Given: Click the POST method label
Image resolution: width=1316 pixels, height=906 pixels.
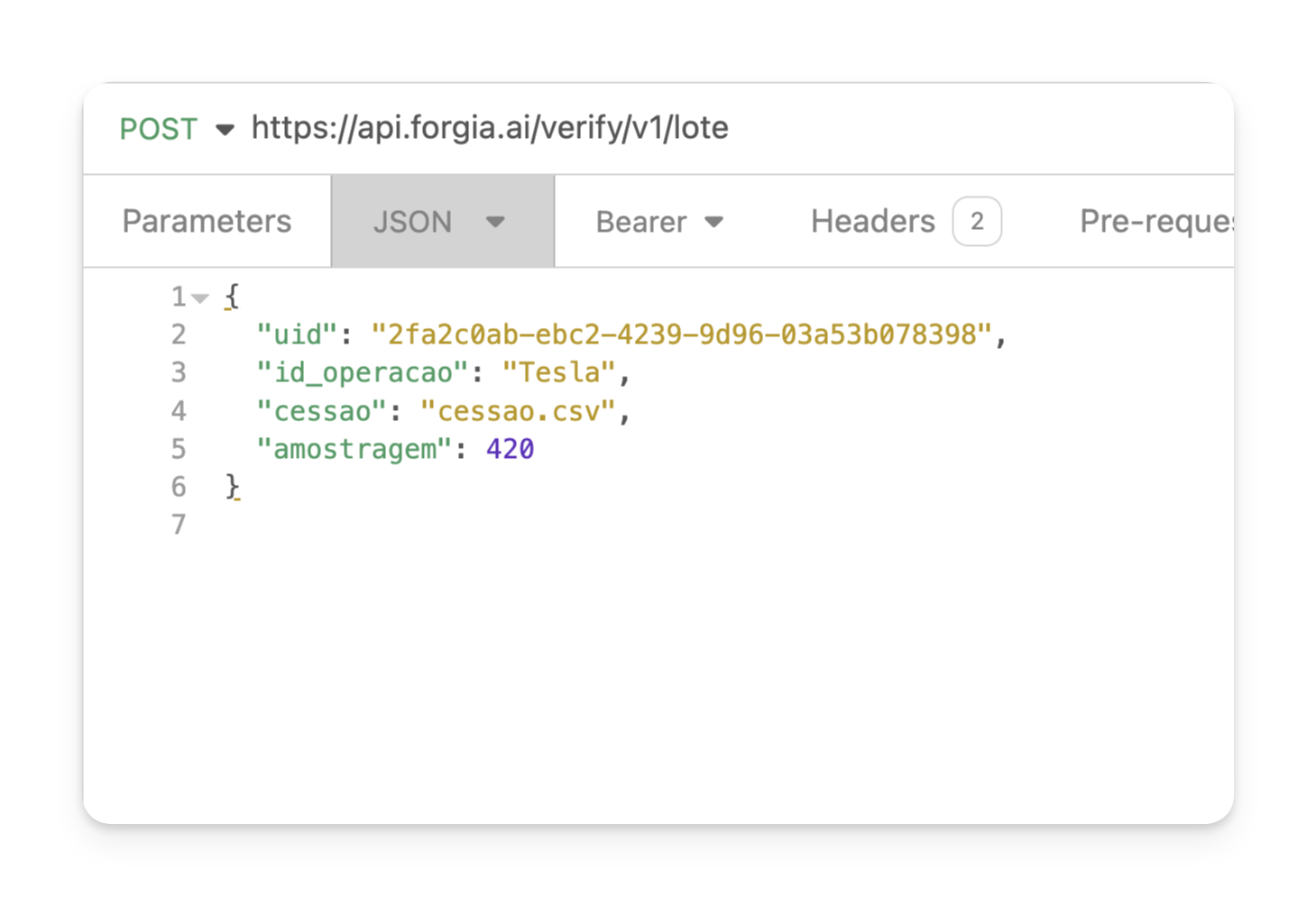Looking at the screenshot, I should (158, 129).
